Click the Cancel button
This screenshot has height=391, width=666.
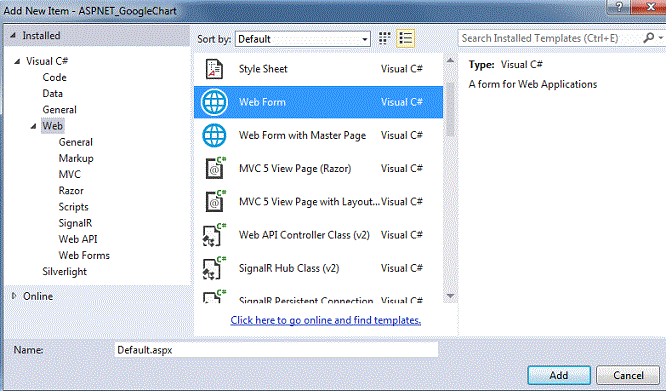point(628,375)
